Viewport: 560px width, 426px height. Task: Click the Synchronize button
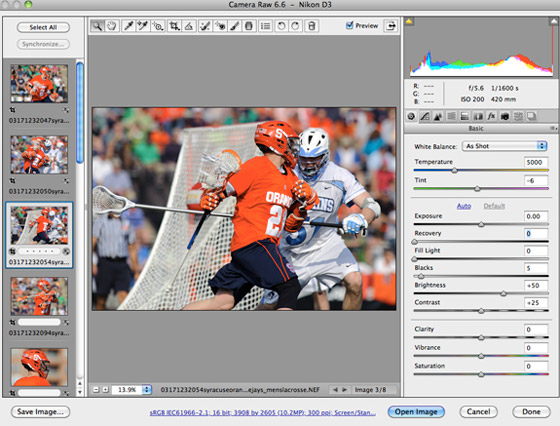pyautogui.click(x=43, y=44)
